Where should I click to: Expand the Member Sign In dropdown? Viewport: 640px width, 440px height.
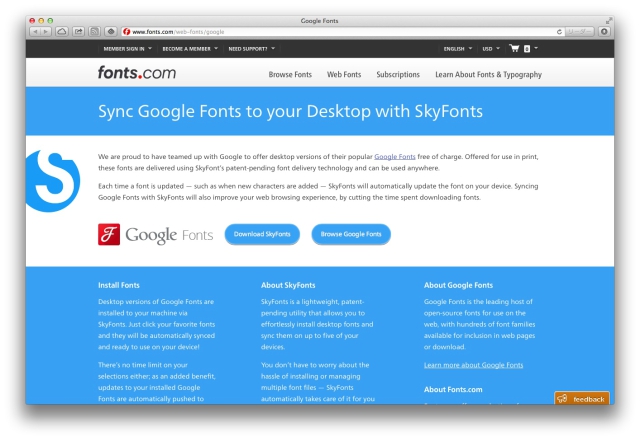tap(127, 49)
